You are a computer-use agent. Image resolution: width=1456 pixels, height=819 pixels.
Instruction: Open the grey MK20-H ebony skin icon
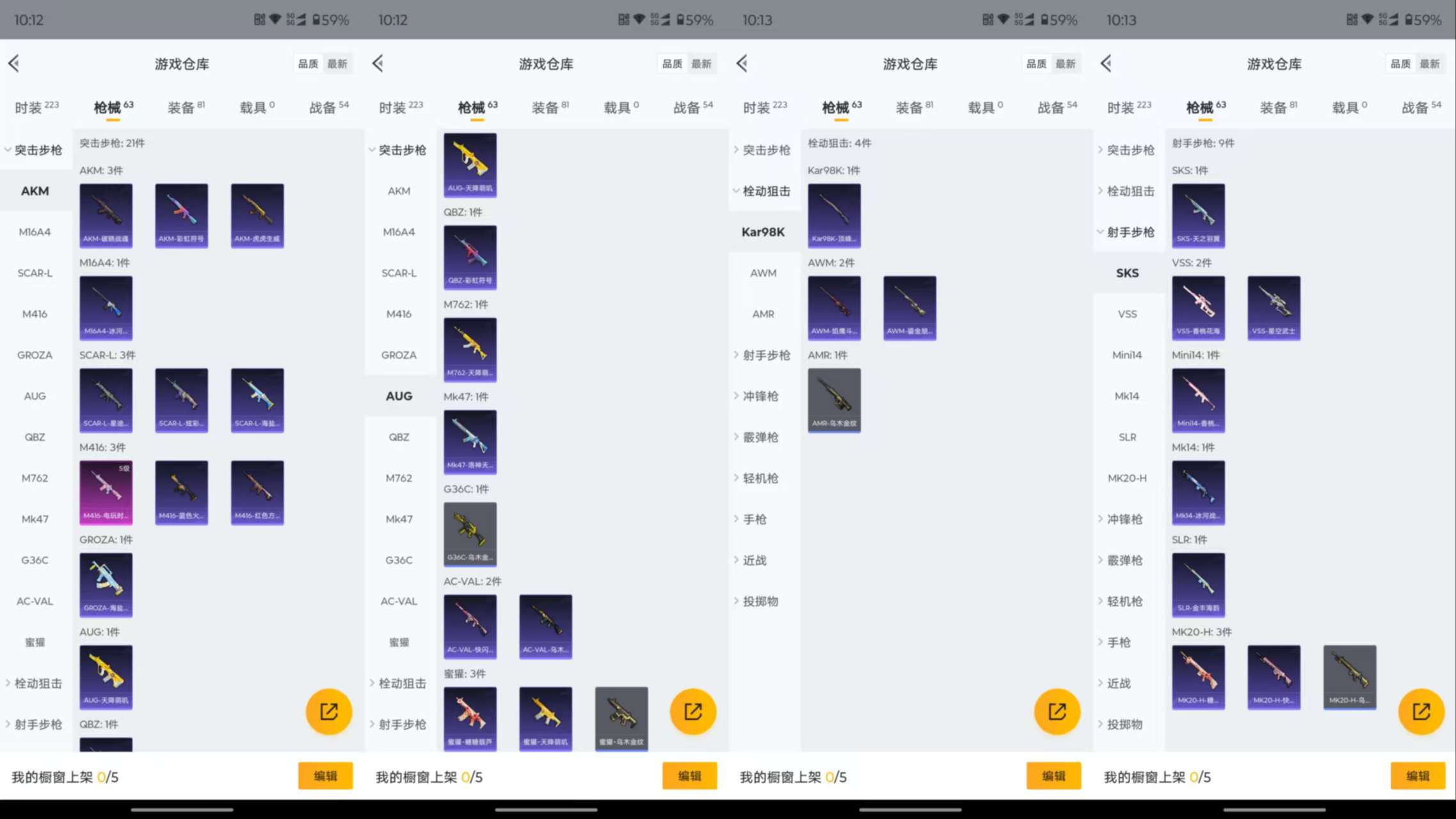(x=1350, y=677)
